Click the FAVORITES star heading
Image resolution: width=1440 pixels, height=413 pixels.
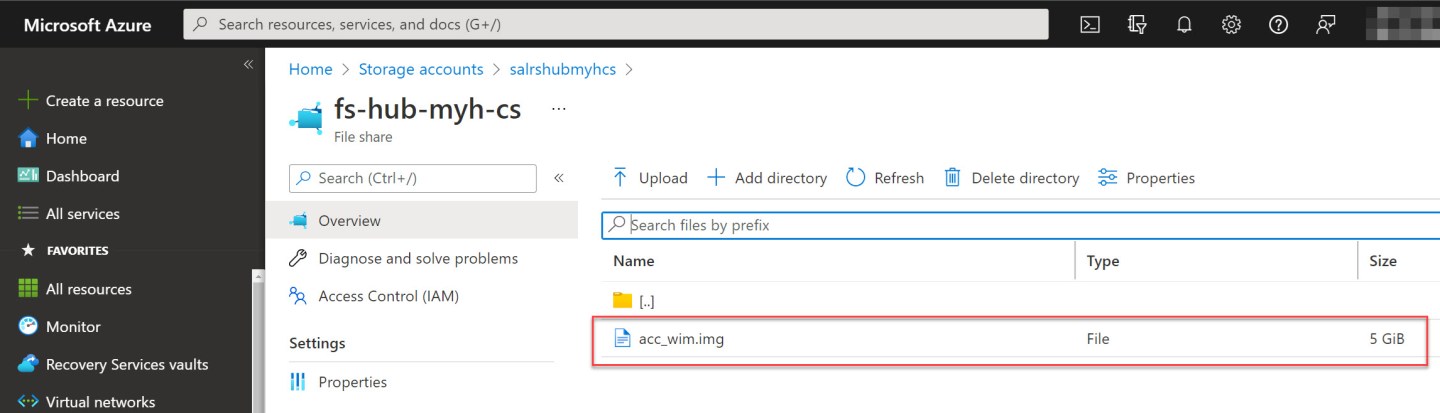pyautogui.click(x=65, y=251)
